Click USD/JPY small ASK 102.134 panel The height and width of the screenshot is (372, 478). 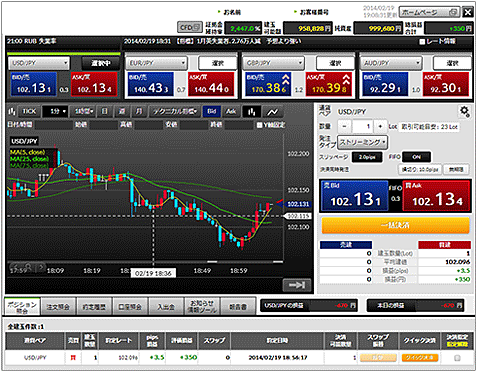click(94, 84)
